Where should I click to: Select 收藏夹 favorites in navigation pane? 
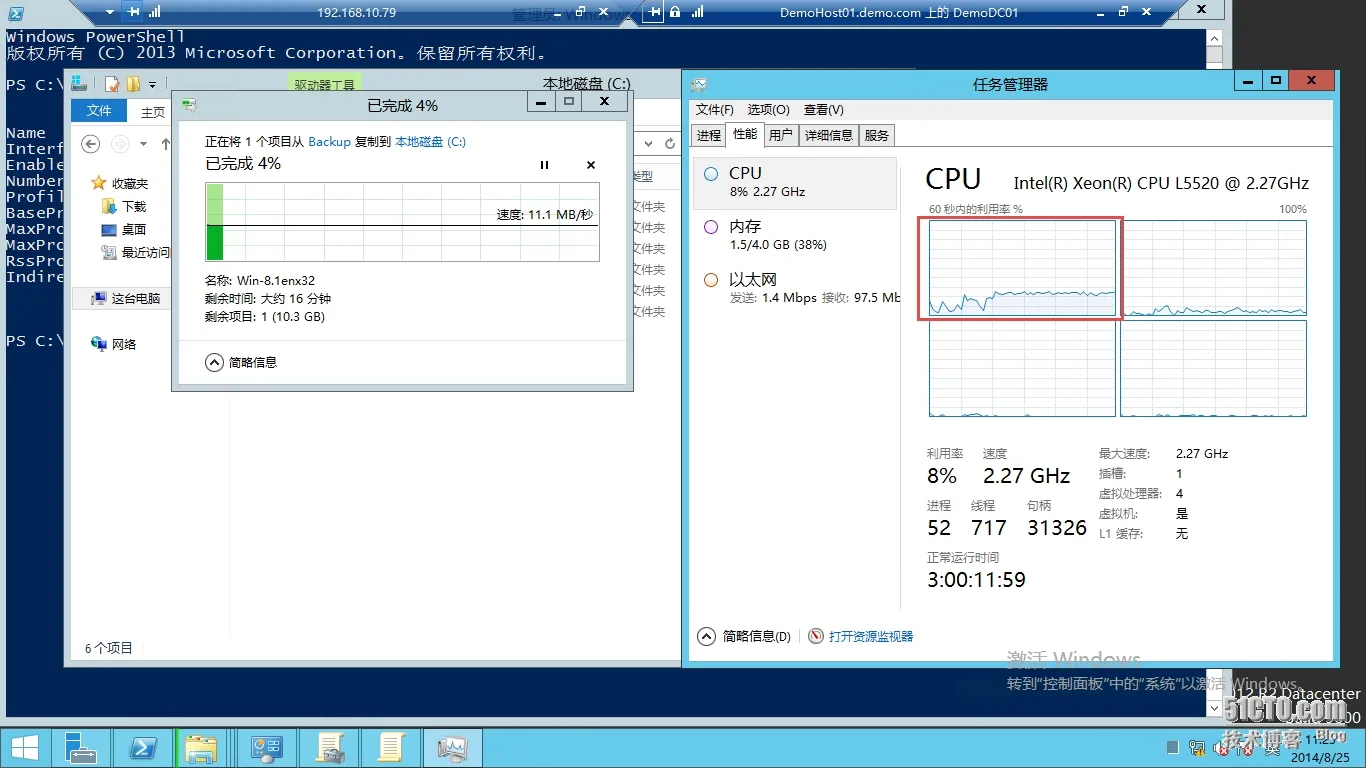119,183
